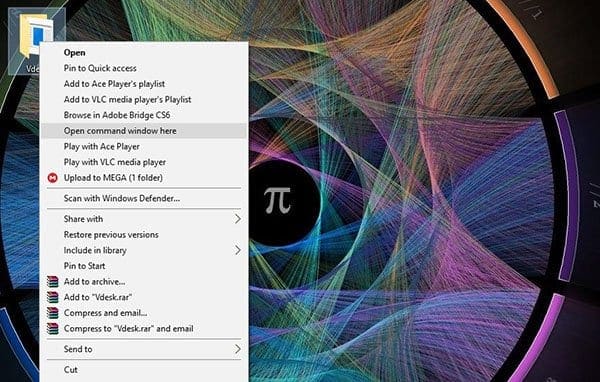
Task: Choose Compress and email... entry
Action: click(144, 313)
